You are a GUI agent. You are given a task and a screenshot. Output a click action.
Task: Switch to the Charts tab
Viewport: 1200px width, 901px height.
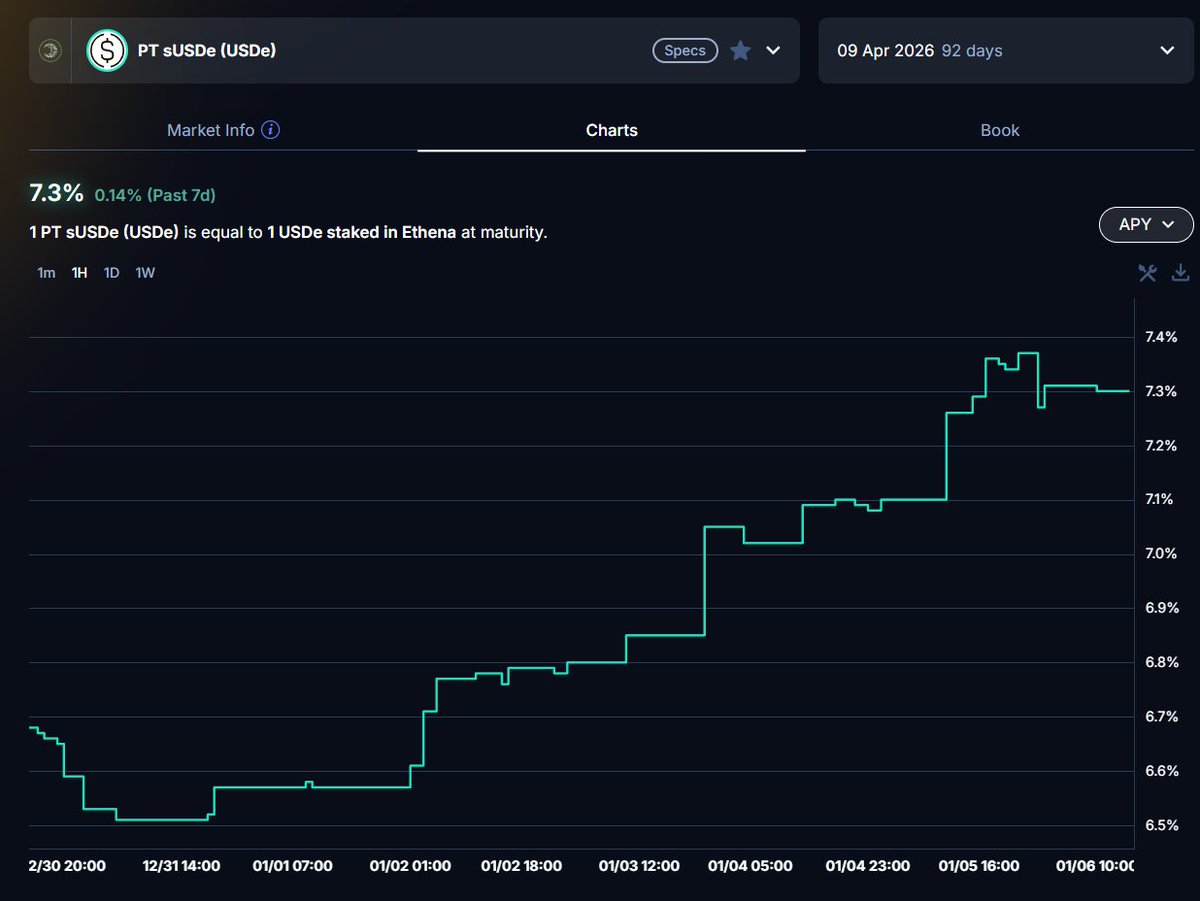click(x=611, y=130)
